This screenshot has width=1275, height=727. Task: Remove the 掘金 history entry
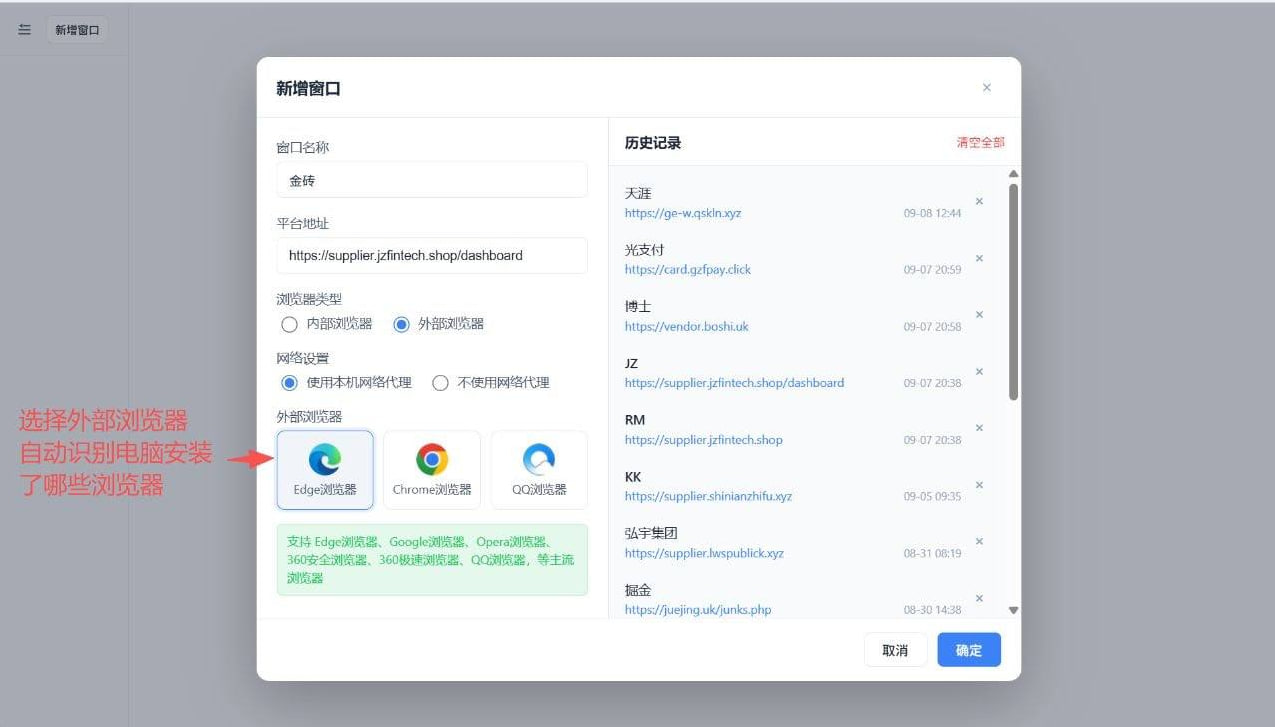tap(979, 598)
